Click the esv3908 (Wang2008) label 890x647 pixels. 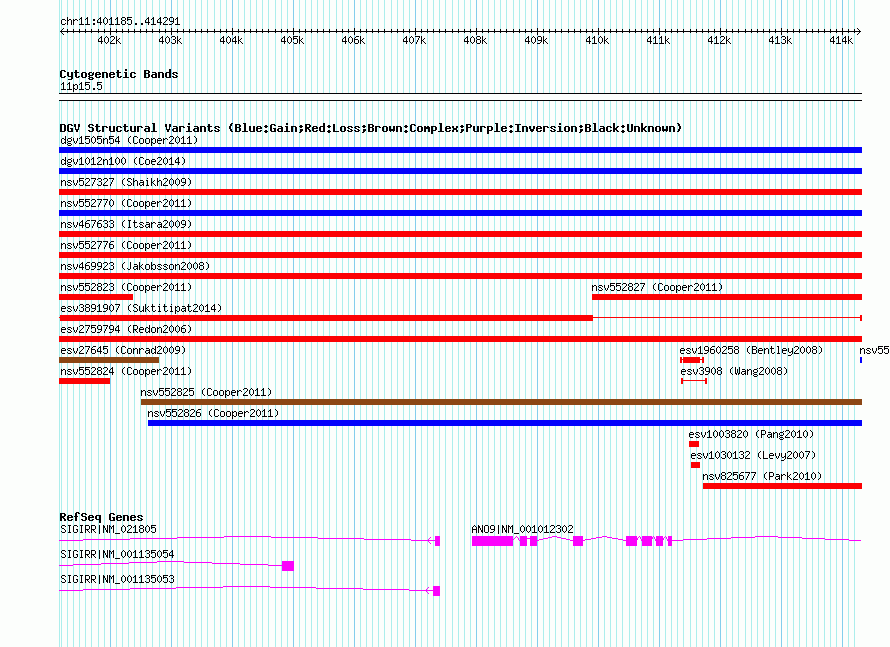pos(734,371)
